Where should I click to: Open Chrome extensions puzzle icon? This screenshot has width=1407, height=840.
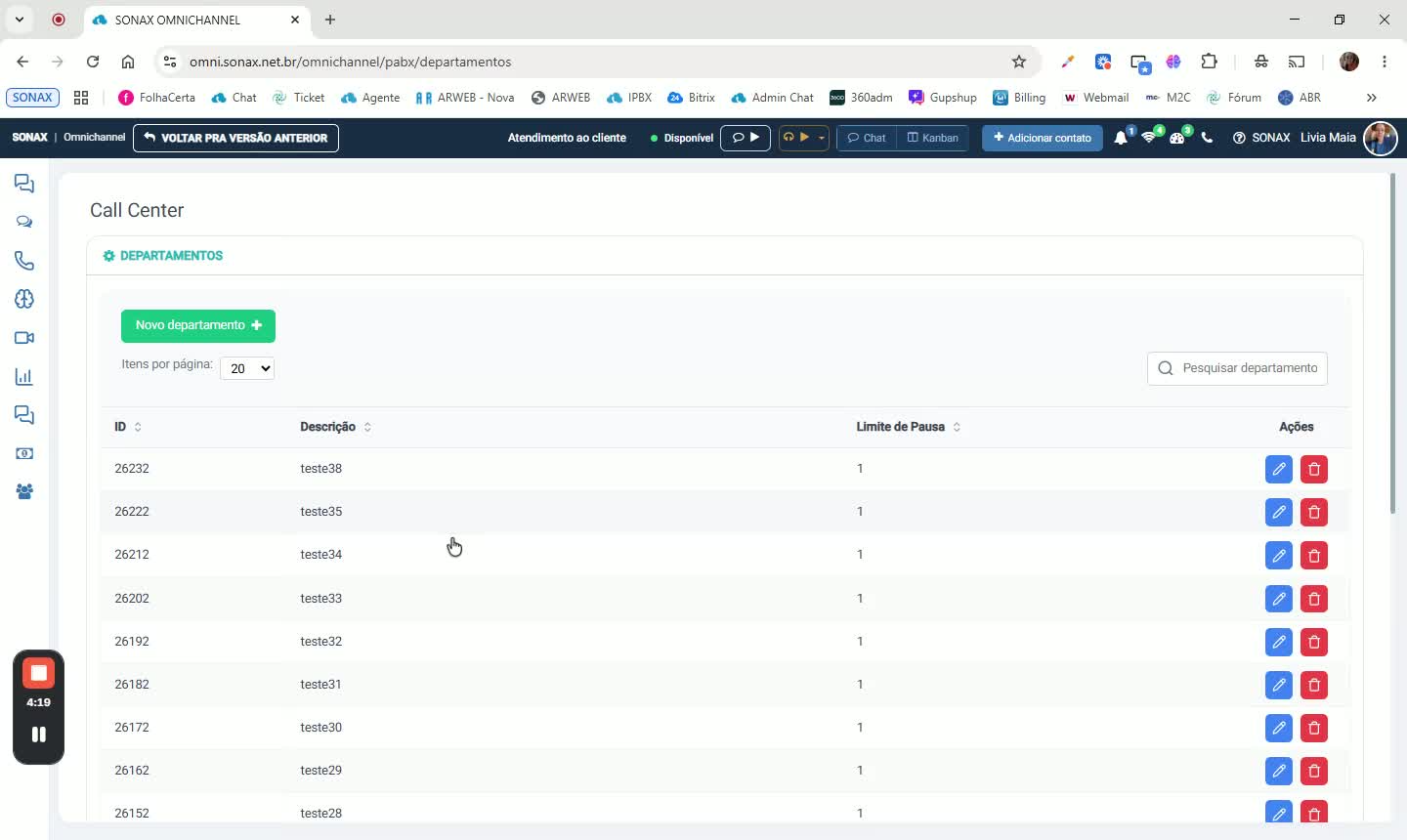coord(1210,62)
